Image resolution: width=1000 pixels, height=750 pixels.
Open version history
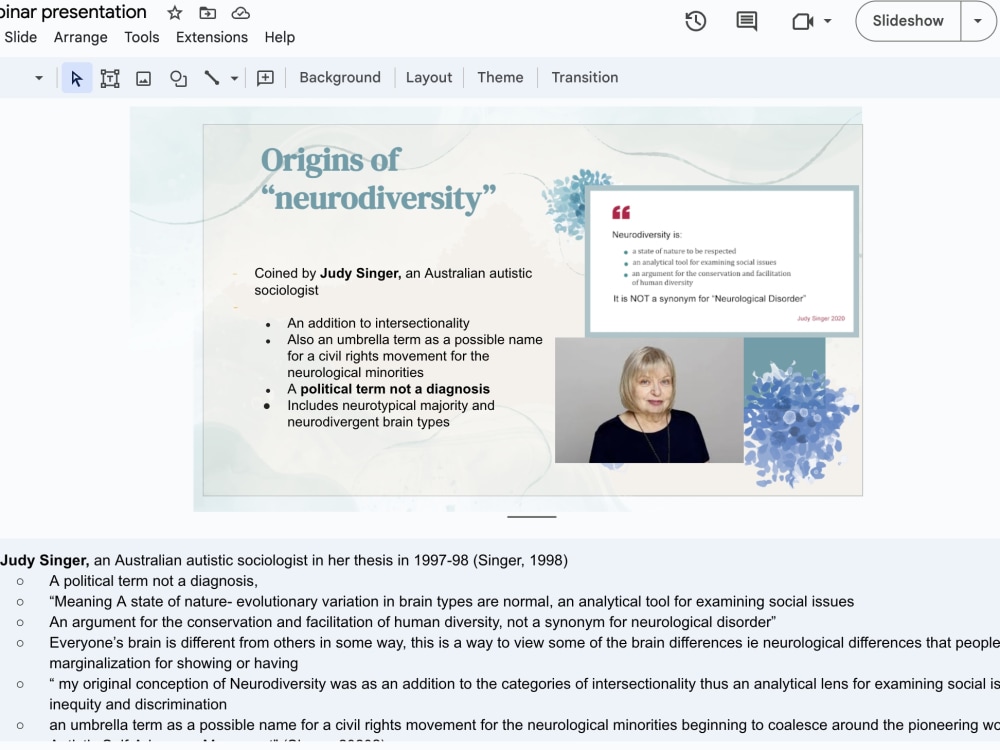coord(696,20)
